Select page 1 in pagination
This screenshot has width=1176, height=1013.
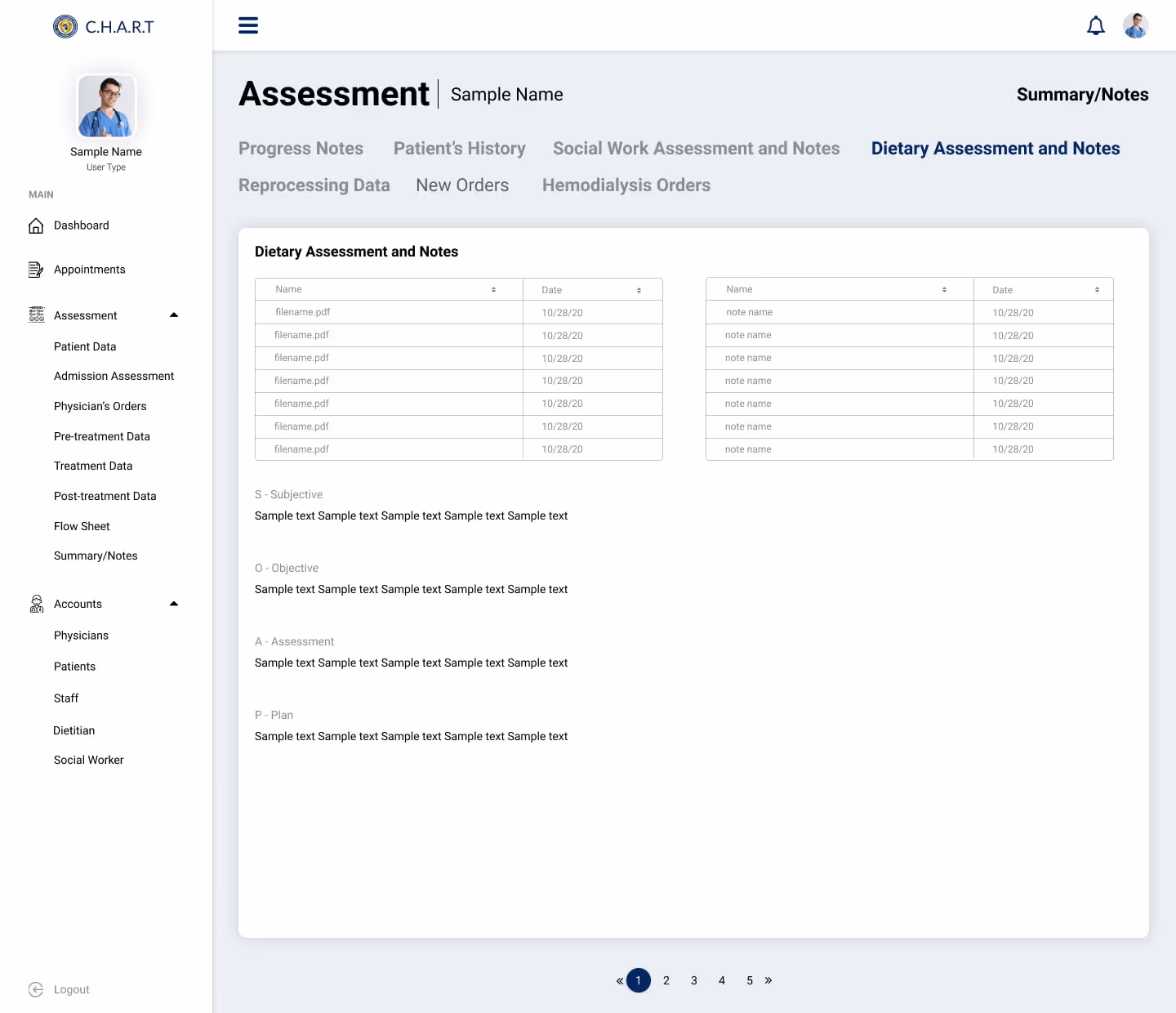tap(639, 980)
